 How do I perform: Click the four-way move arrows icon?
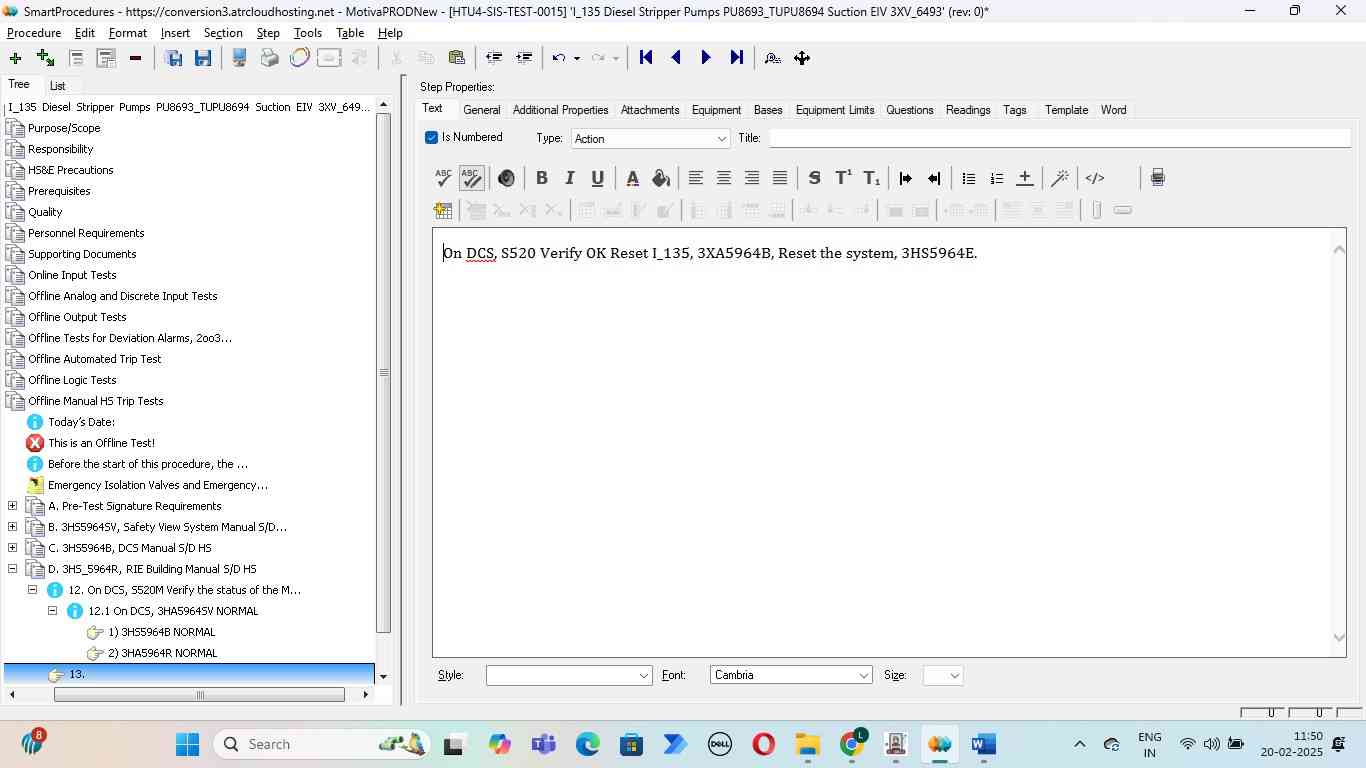[802, 58]
